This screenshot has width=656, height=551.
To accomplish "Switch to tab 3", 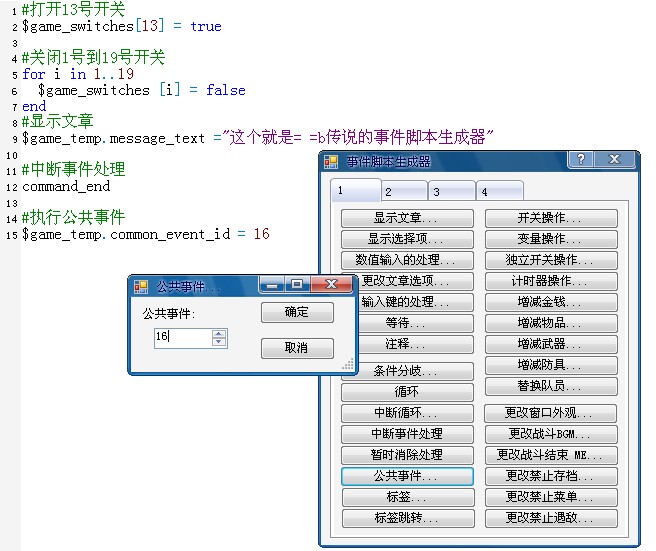I will click(x=452, y=192).
